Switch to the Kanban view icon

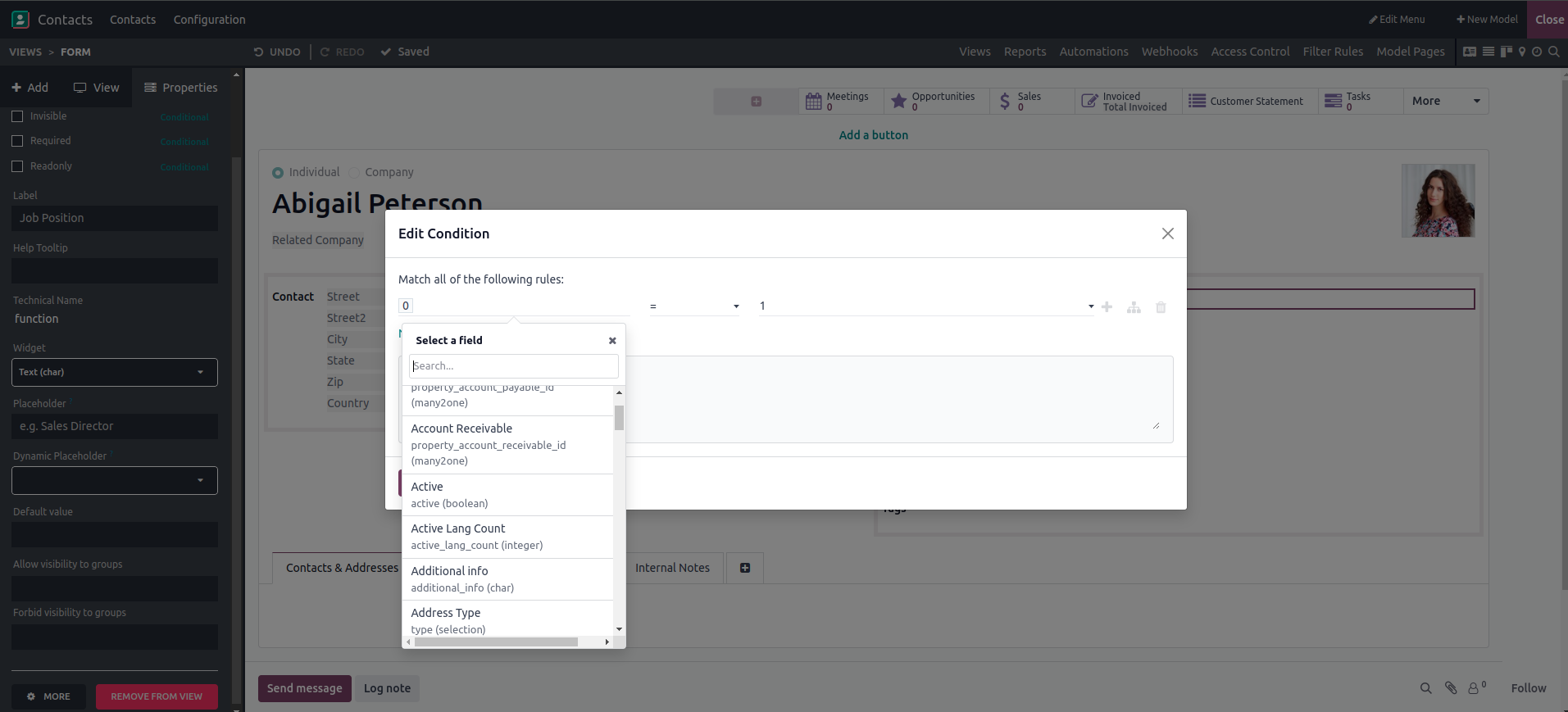click(x=1506, y=52)
